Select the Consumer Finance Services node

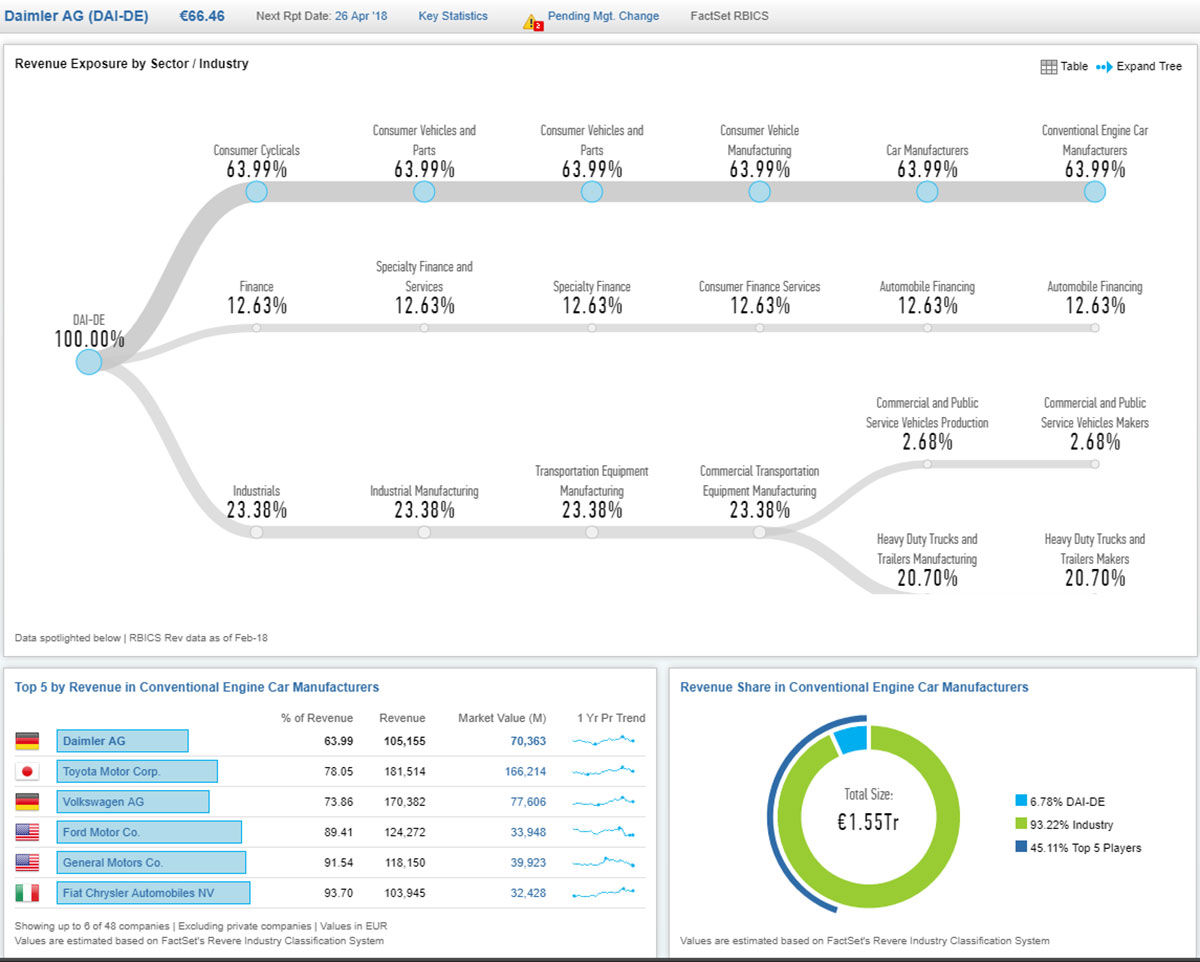pos(760,327)
